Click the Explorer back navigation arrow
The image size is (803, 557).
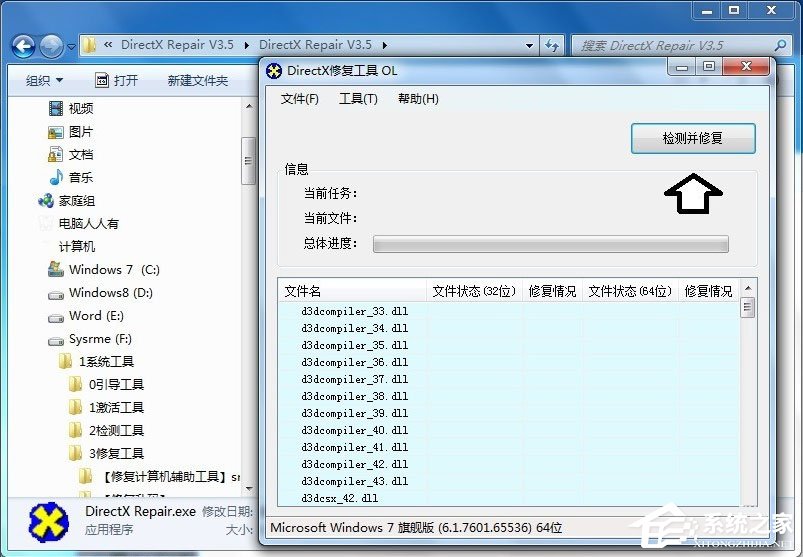[23, 46]
